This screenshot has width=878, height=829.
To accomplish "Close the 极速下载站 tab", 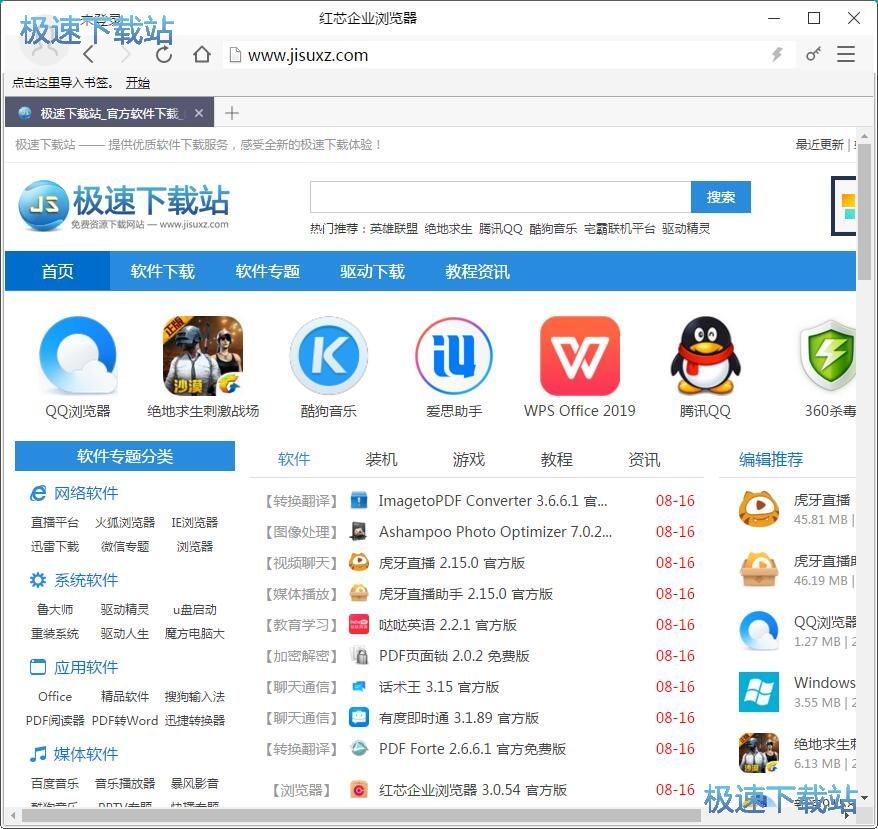I will [199, 113].
